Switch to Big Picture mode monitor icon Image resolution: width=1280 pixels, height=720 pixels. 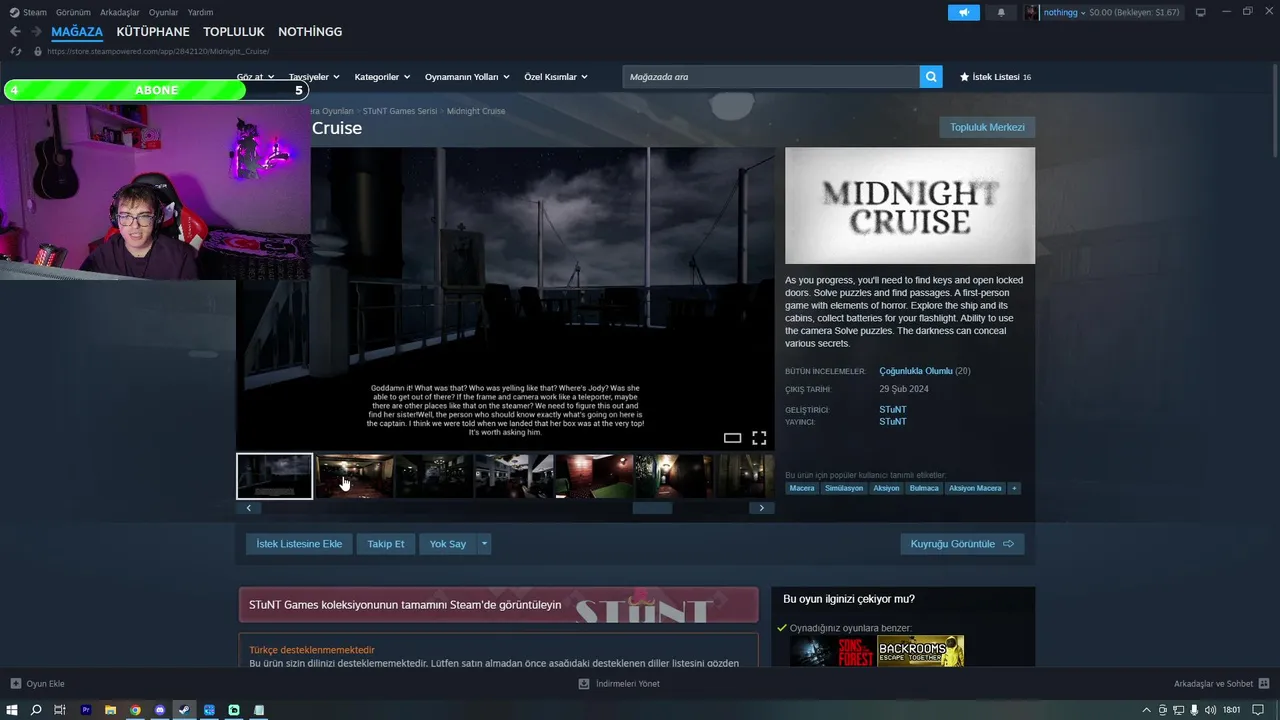coord(1200,12)
